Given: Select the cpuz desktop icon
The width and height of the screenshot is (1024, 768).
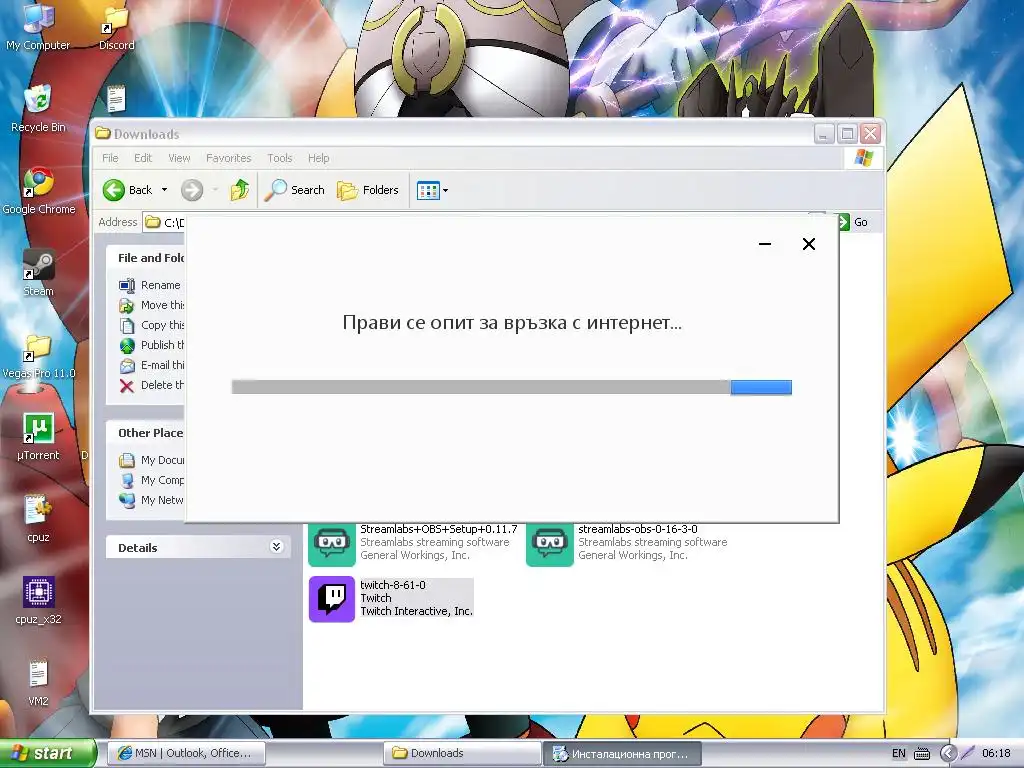Looking at the screenshot, I should (x=39, y=519).
